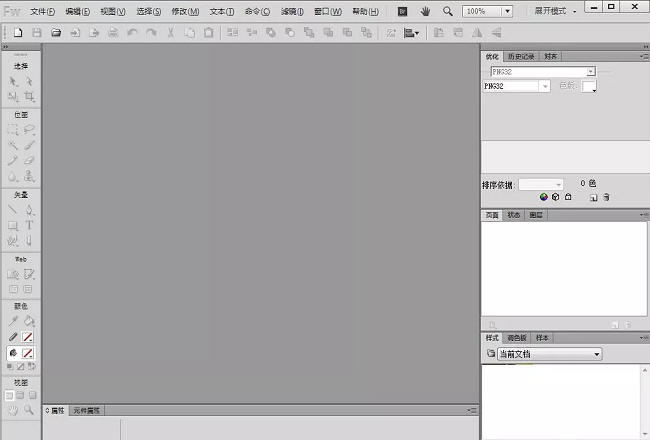
Task: Select the Text tool
Action: coord(29,226)
